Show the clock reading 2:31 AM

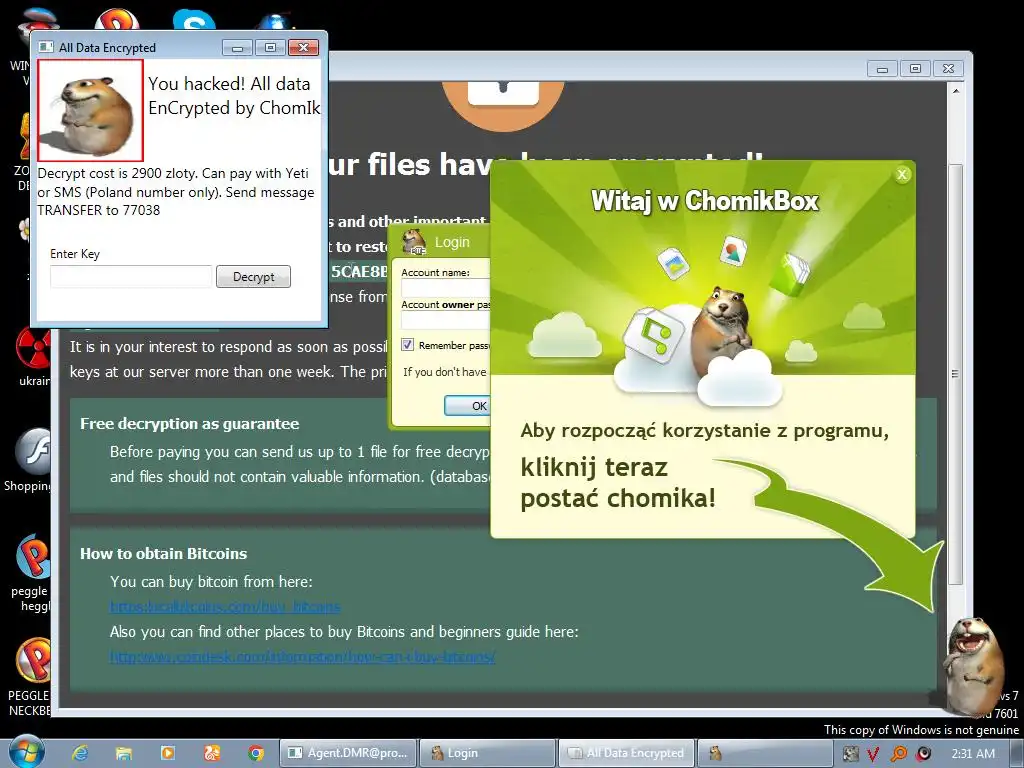[973, 754]
